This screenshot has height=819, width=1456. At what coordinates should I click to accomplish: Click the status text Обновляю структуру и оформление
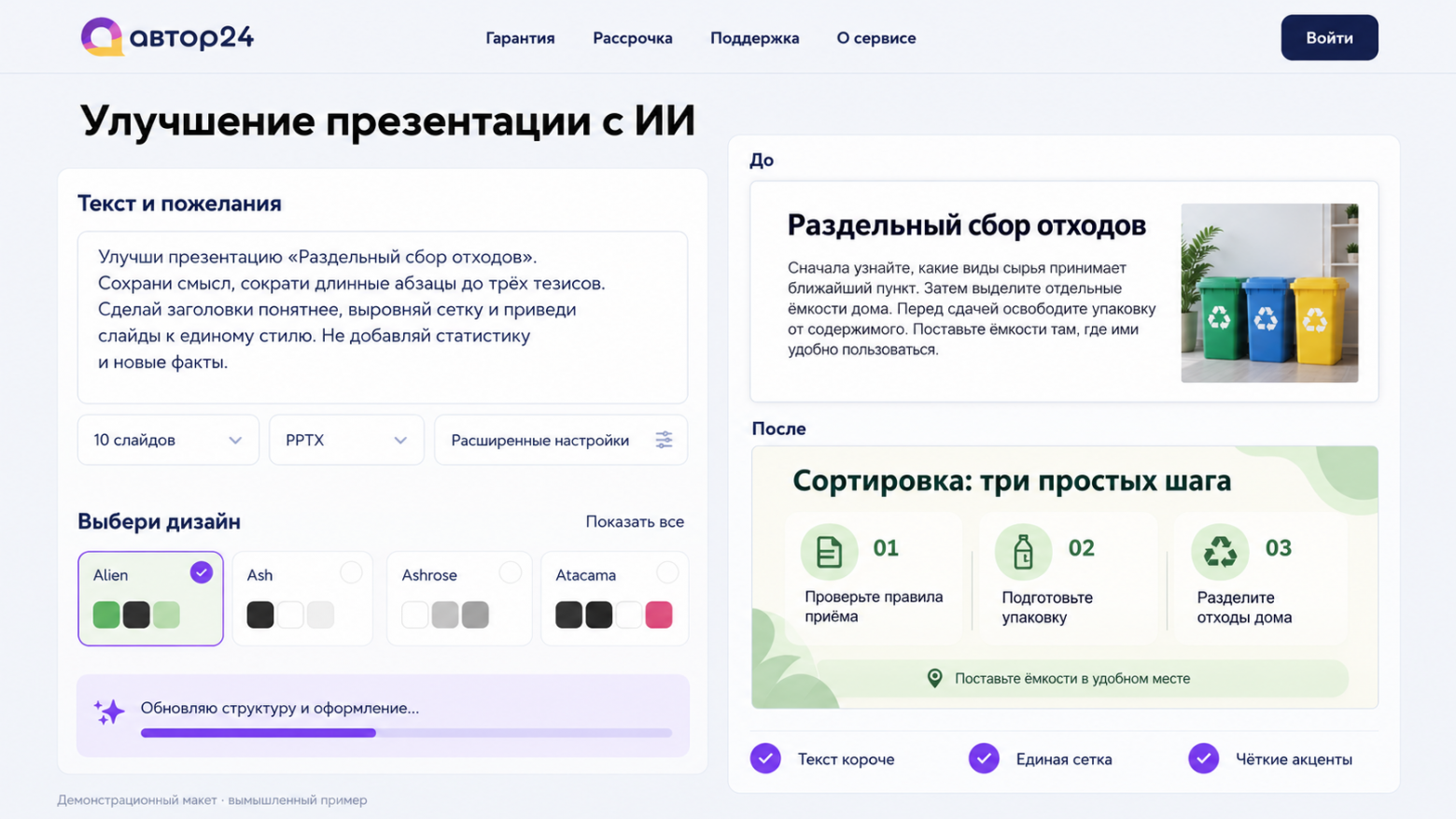(280, 708)
